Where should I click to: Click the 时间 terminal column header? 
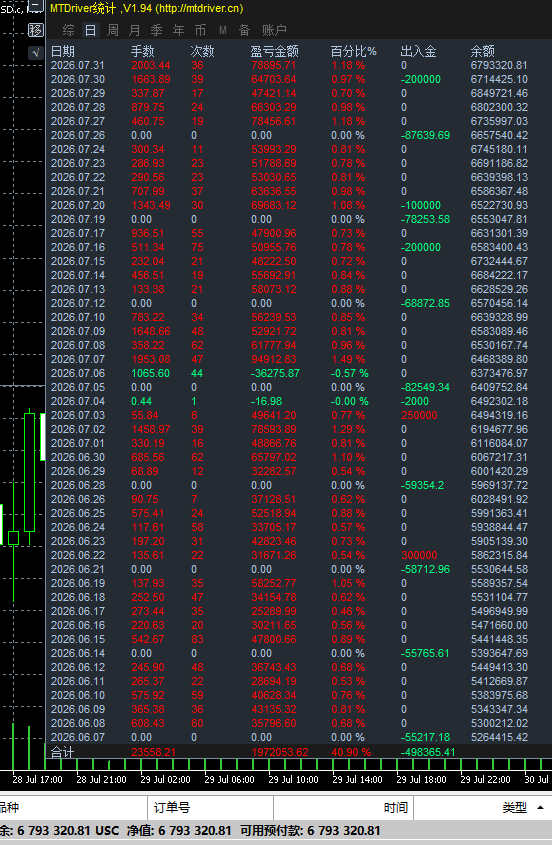(396, 807)
